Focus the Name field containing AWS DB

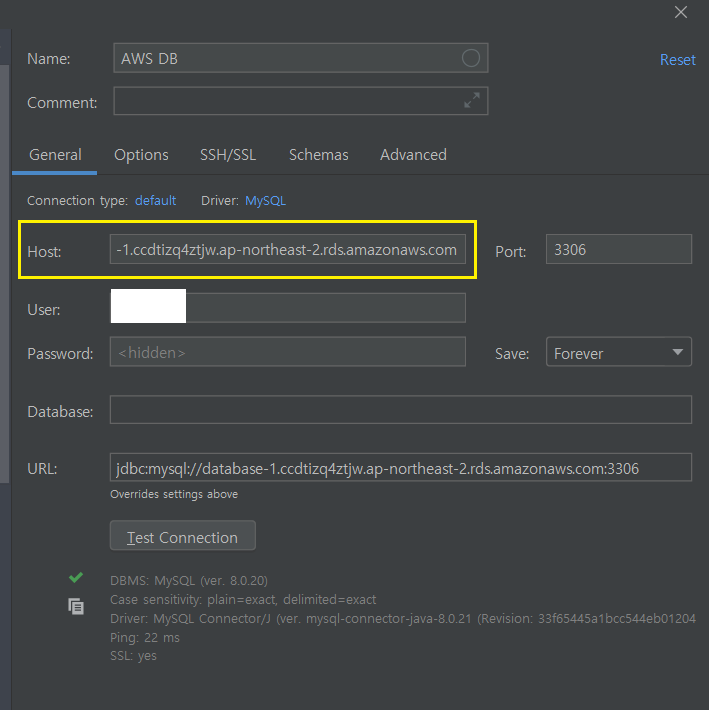click(301, 58)
